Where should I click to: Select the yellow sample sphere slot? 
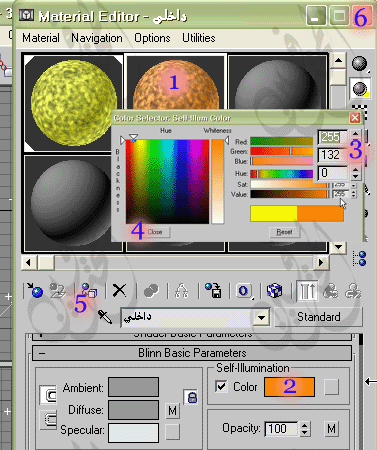tap(73, 103)
